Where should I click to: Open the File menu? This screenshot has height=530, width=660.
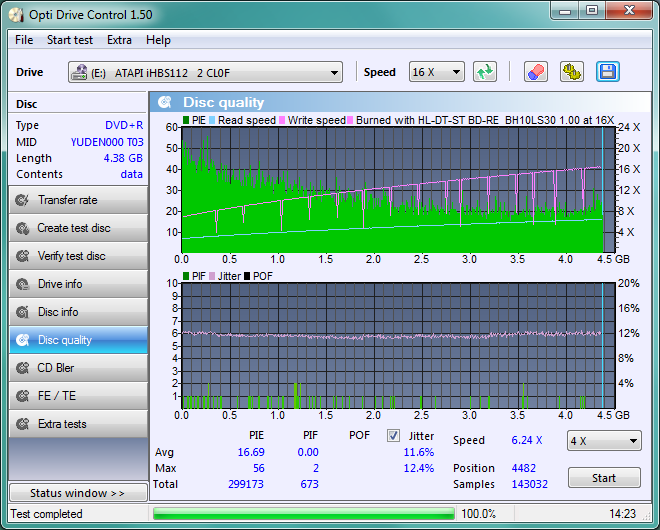[x=24, y=40]
